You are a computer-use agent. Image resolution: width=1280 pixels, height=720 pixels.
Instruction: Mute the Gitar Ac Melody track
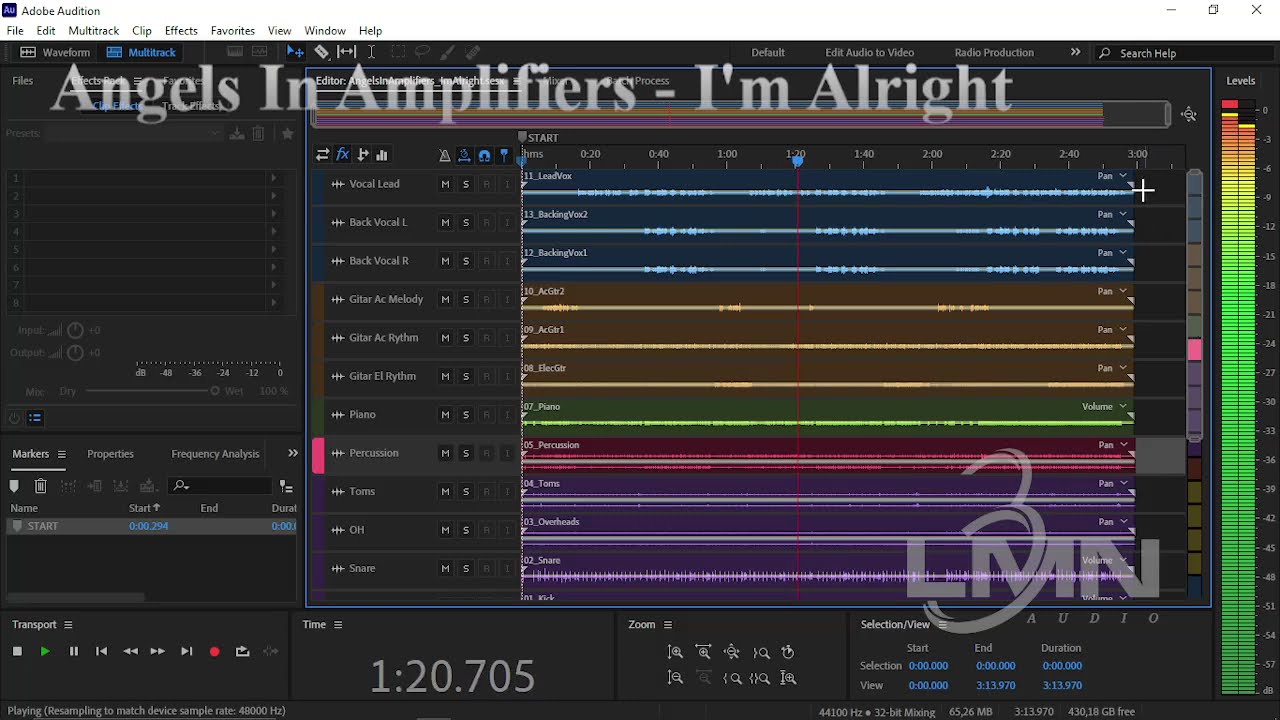[x=445, y=299]
